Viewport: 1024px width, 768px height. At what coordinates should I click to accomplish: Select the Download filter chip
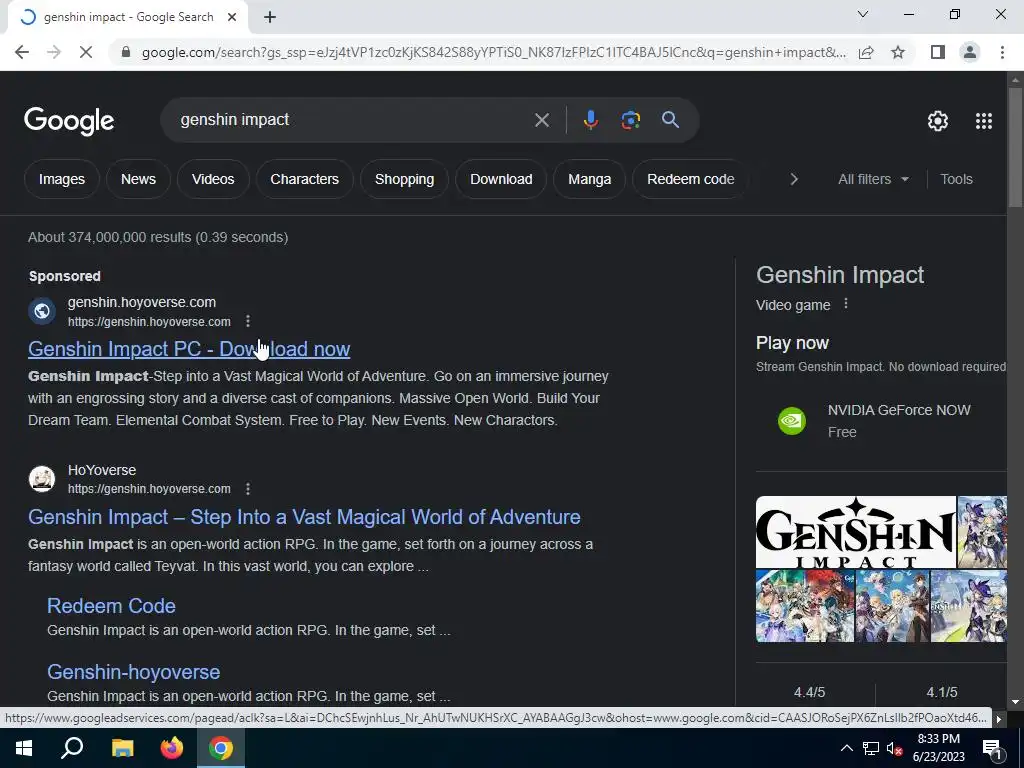click(501, 179)
